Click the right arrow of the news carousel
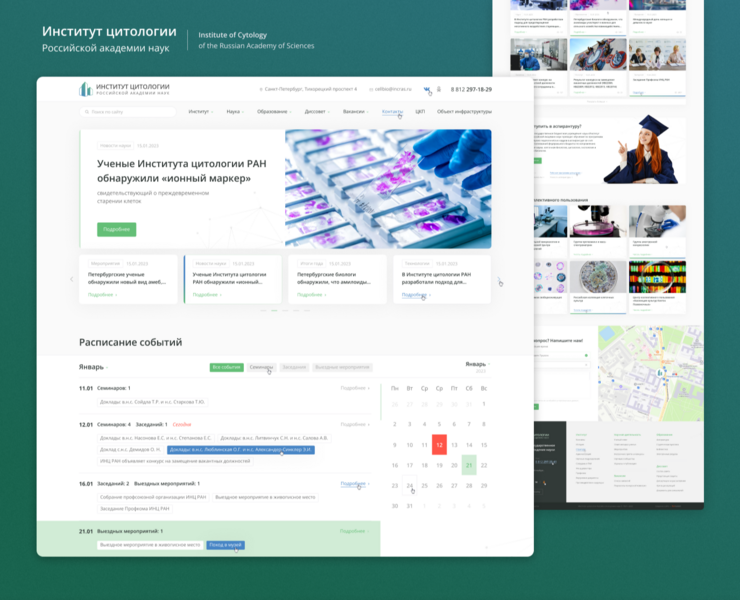Image resolution: width=740 pixels, height=600 pixels. pos(499,279)
